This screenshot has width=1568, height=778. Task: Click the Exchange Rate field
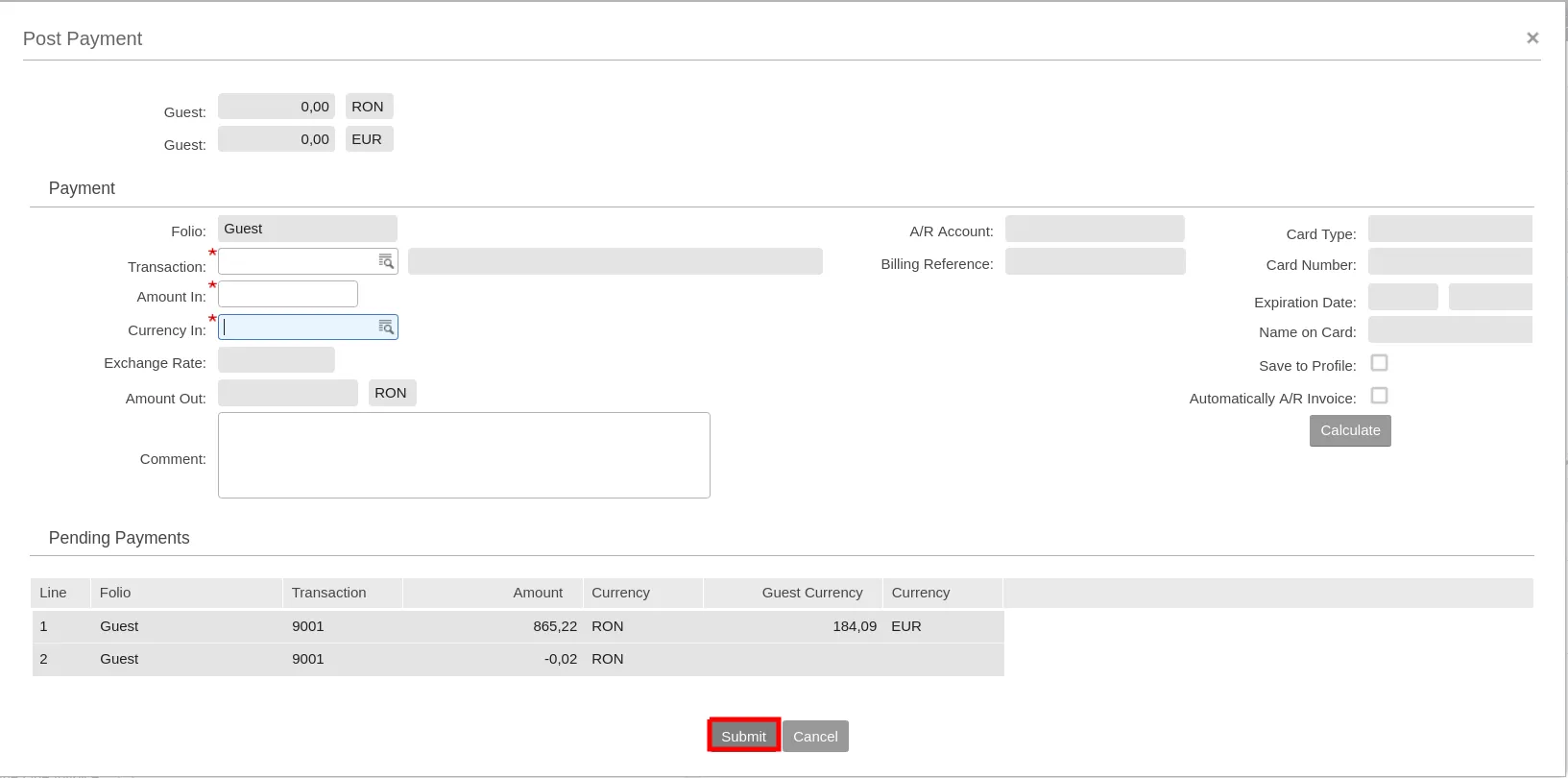click(277, 360)
